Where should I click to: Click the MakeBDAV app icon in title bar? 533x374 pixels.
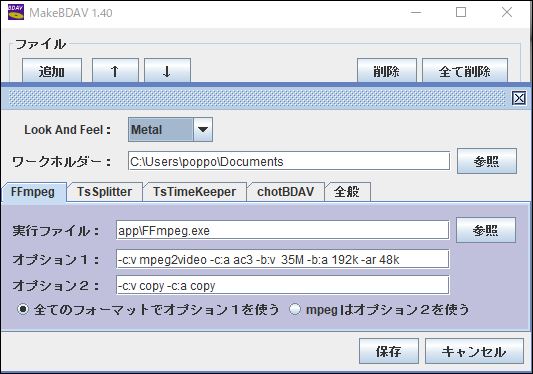pyautogui.click(x=16, y=12)
